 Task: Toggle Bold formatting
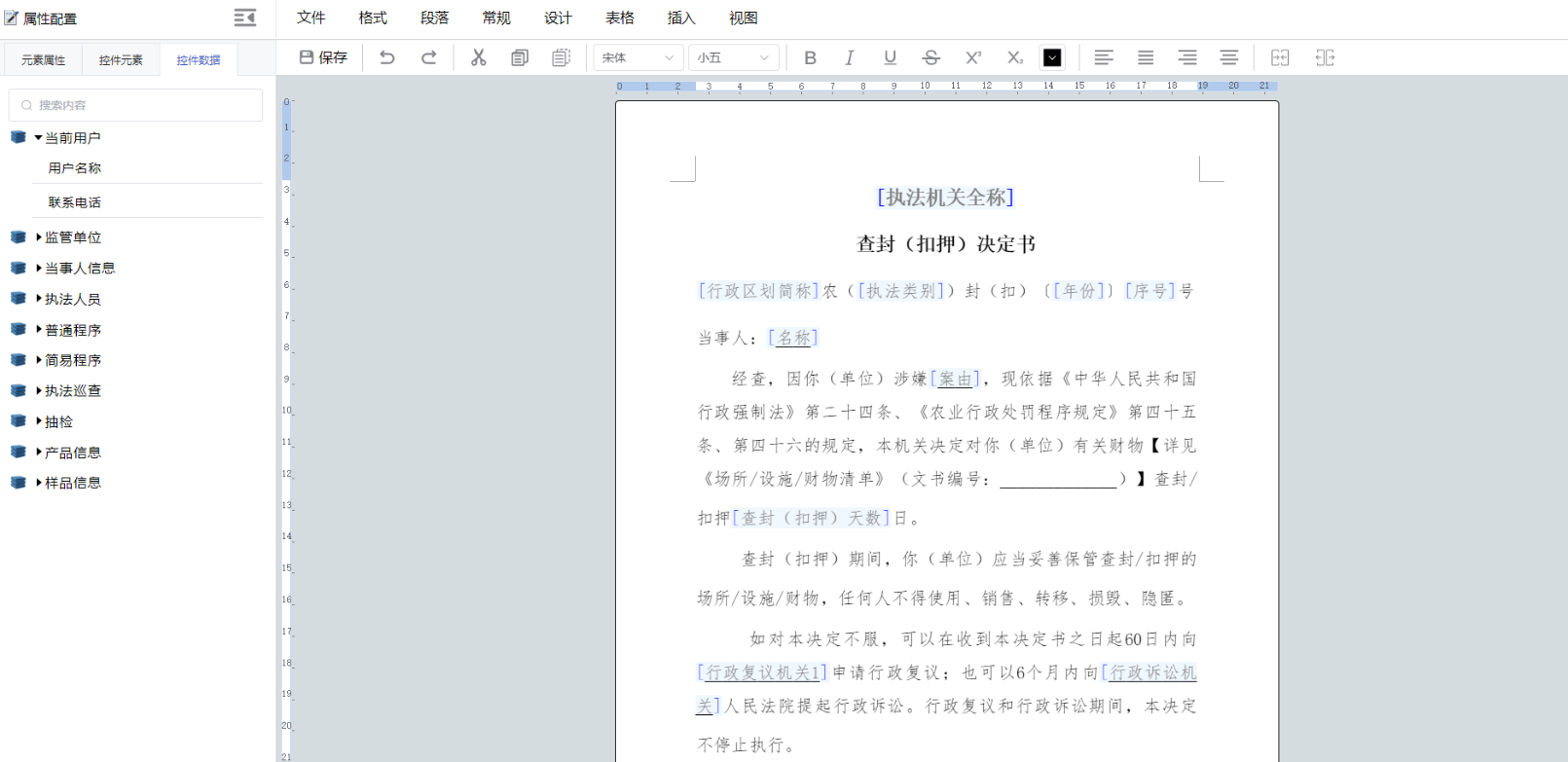pos(810,57)
